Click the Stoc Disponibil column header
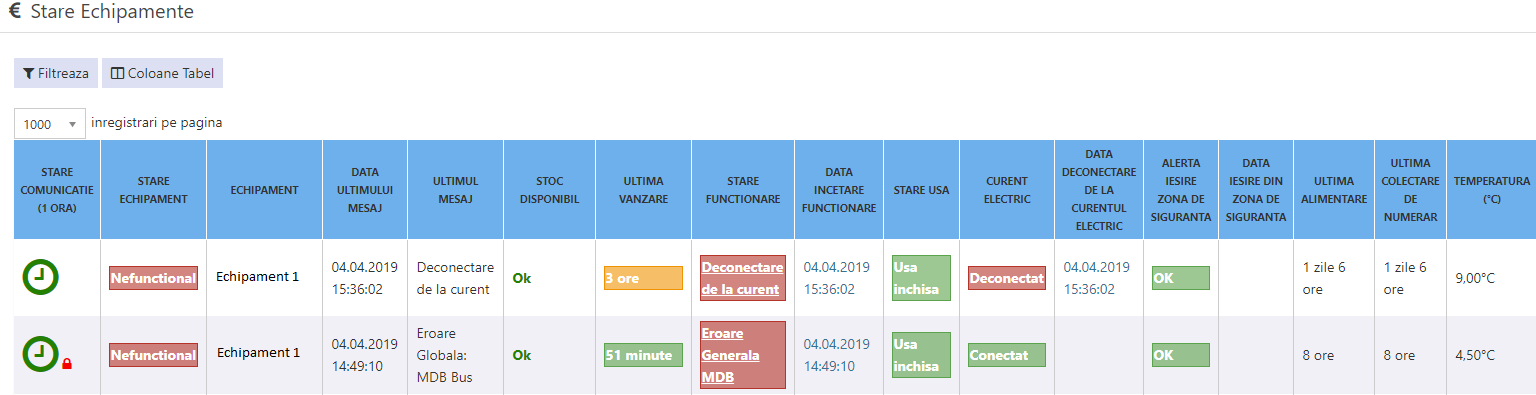The image size is (1536, 395). coord(549,190)
